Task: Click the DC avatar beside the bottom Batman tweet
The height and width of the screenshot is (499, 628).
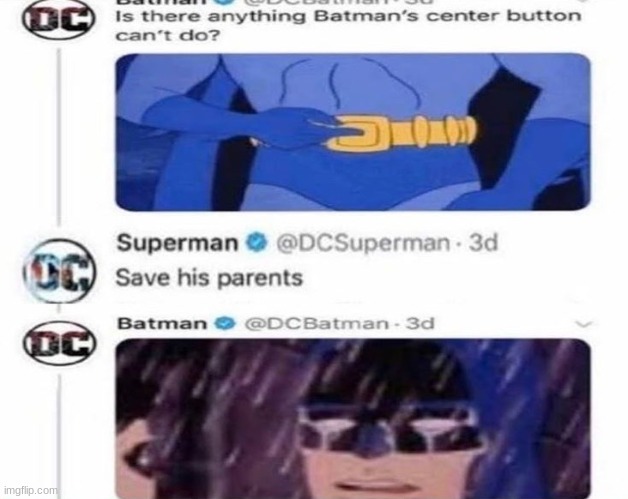Action: [x=59, y=343]
